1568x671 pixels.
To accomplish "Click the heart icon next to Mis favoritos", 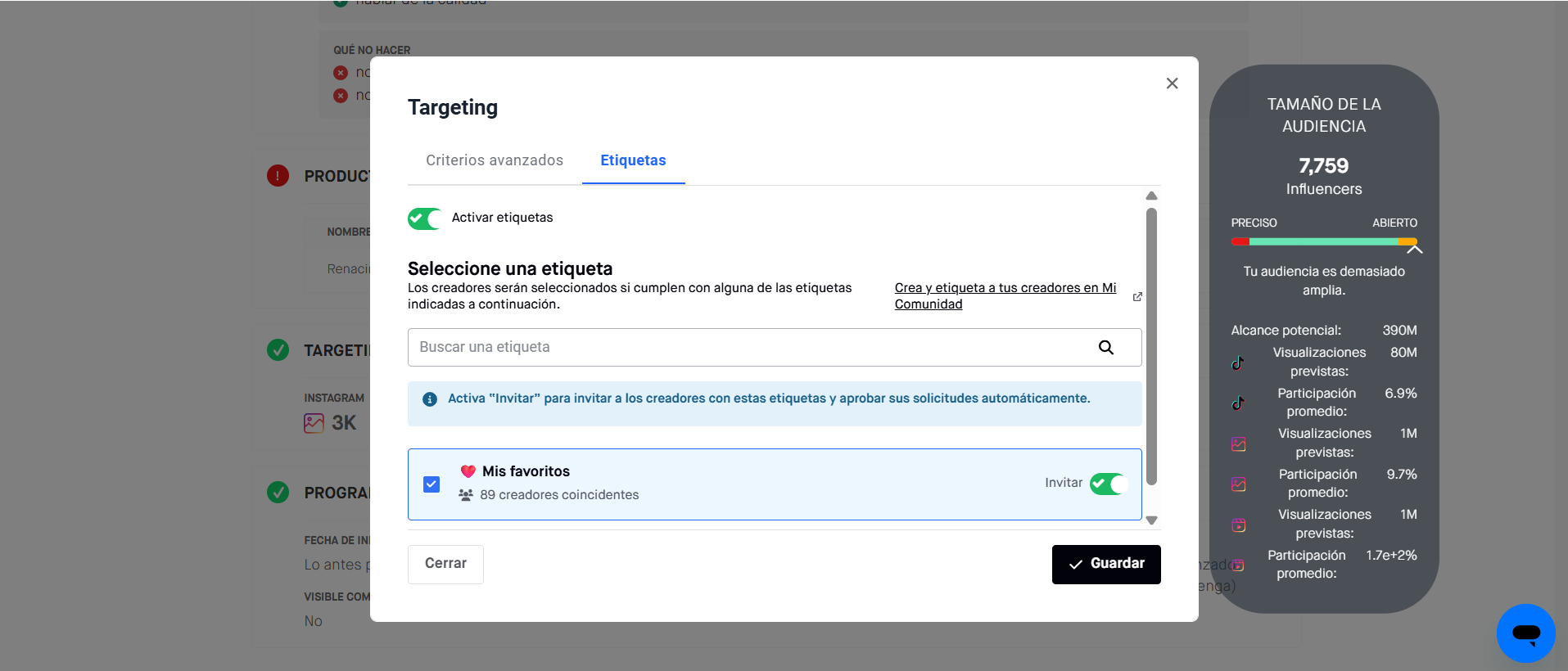I will coord(468,471).
